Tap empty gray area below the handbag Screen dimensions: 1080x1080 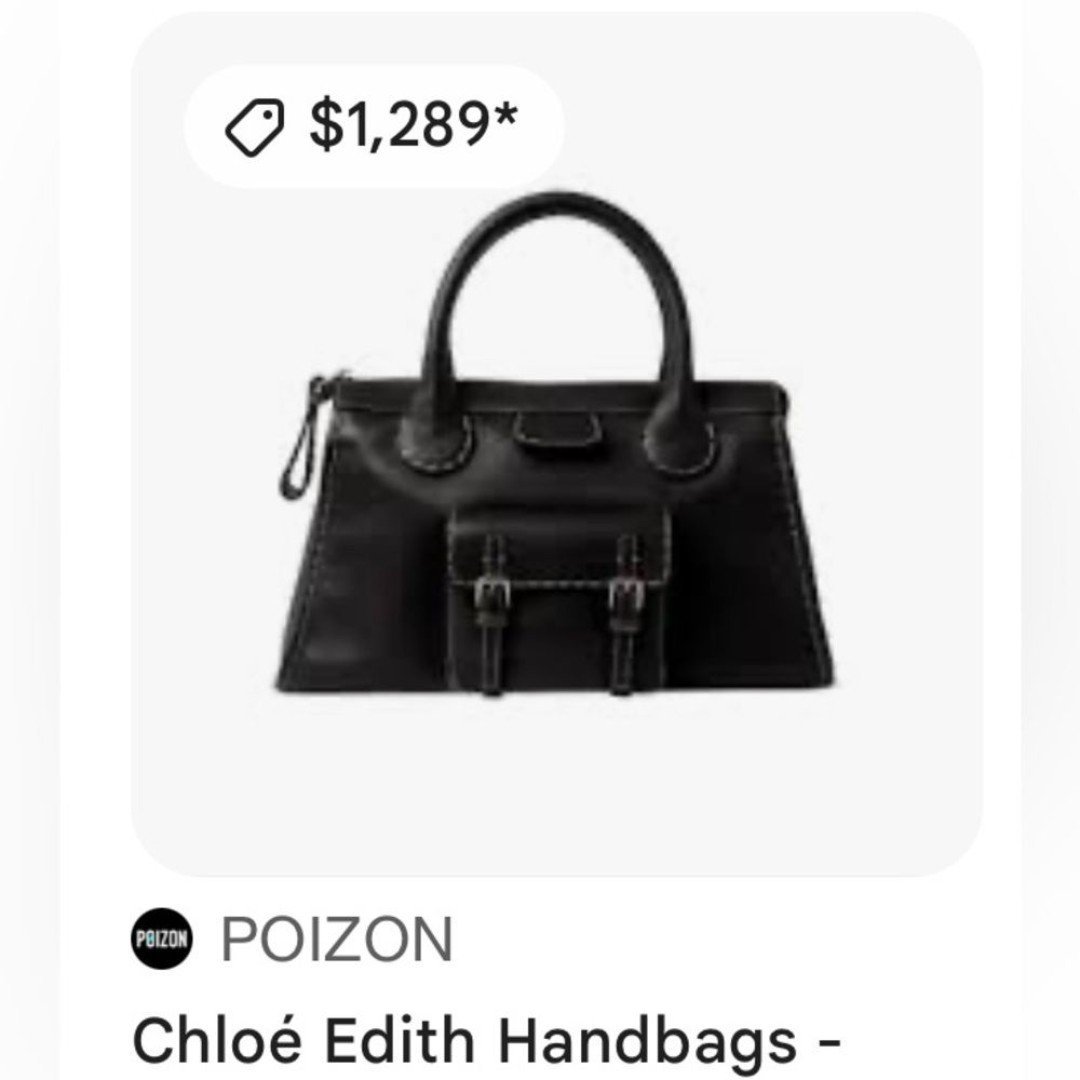pos(557,785)
